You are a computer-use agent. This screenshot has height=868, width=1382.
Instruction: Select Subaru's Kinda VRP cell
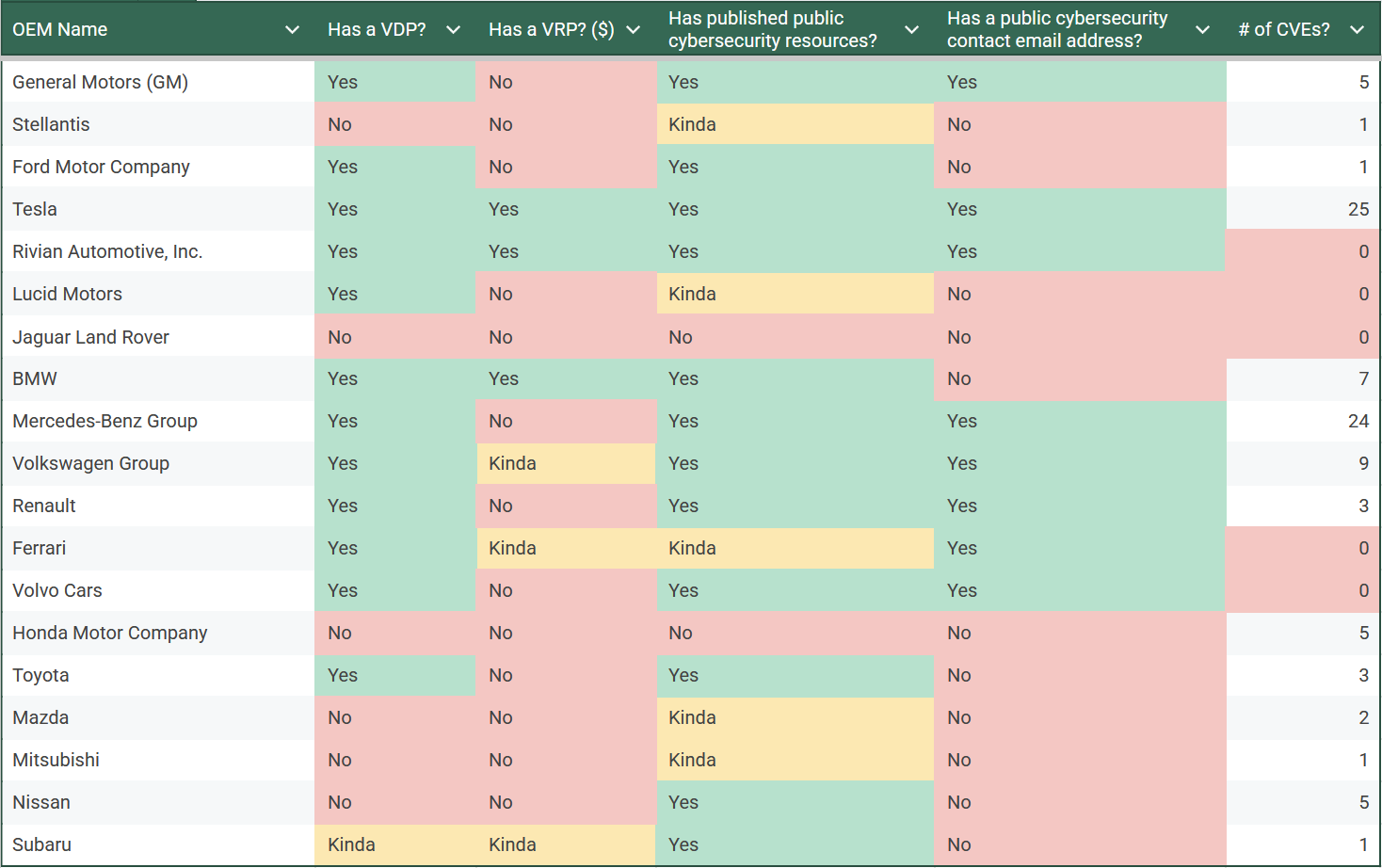coord(566,844)
